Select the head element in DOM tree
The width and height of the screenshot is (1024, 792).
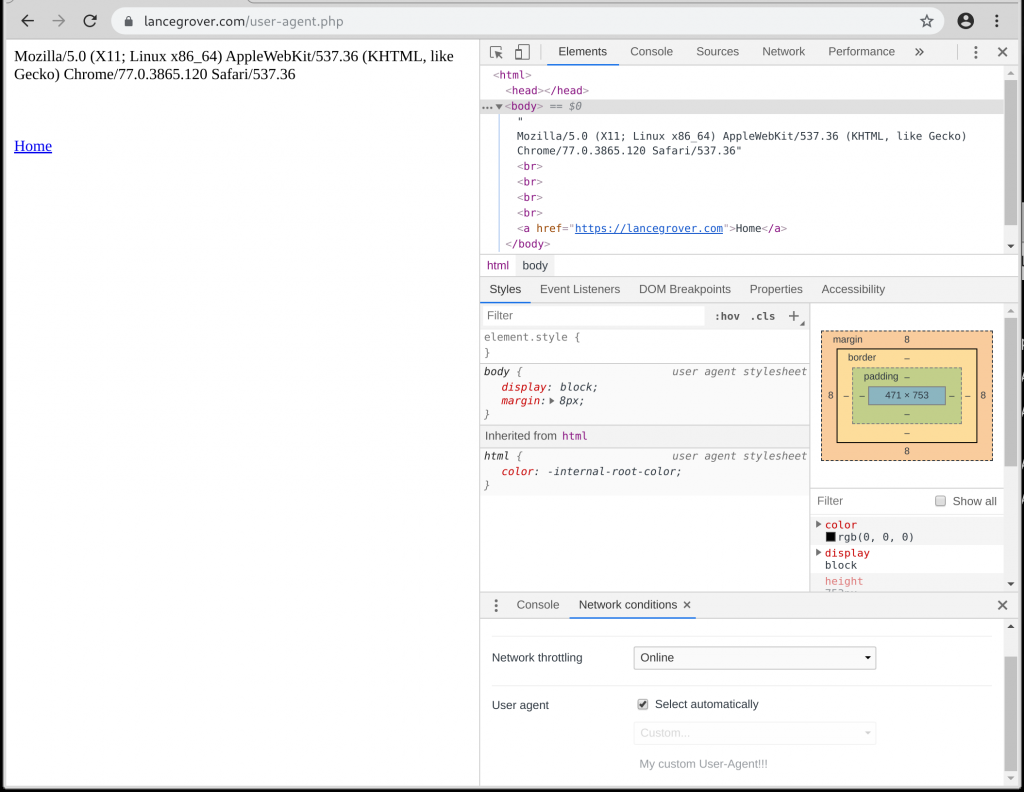pos(547,91)
